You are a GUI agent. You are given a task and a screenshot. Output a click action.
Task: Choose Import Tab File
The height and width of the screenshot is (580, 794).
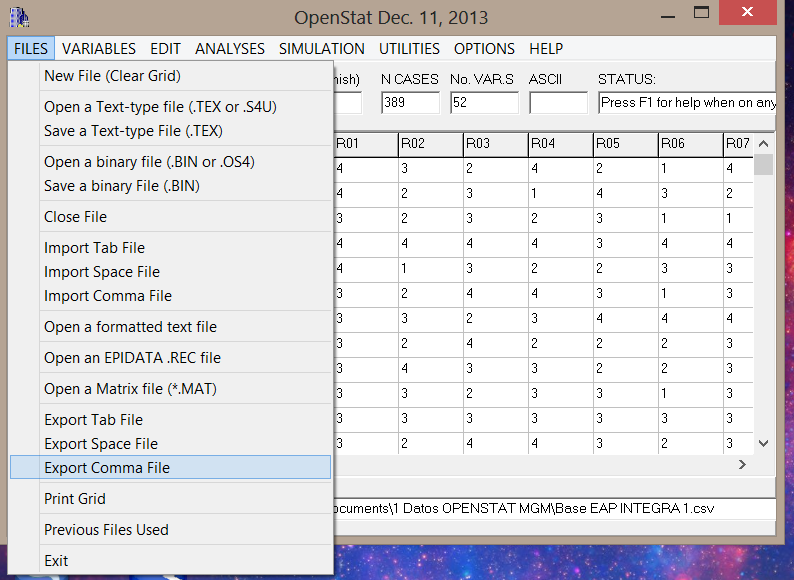click(x=170, y=248)
